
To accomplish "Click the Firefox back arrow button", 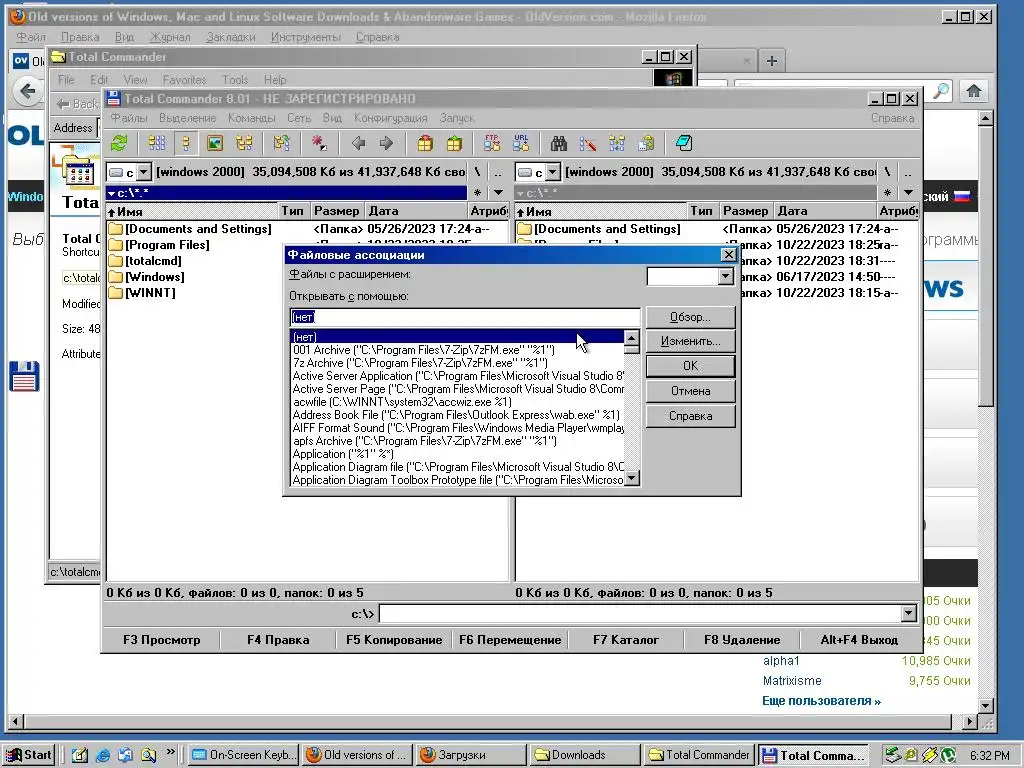I will pos(27,91).
